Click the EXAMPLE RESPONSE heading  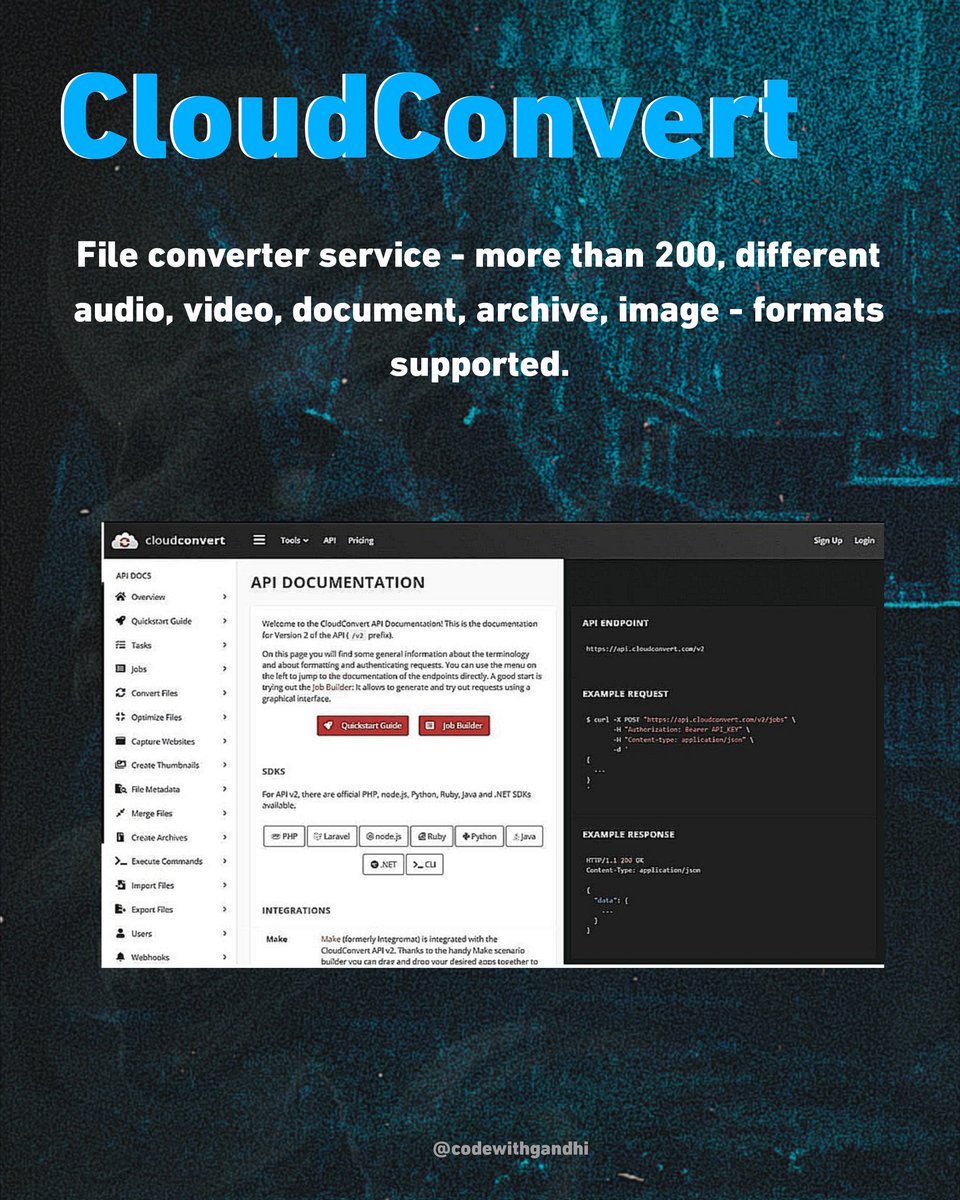[x=628, y=834]
